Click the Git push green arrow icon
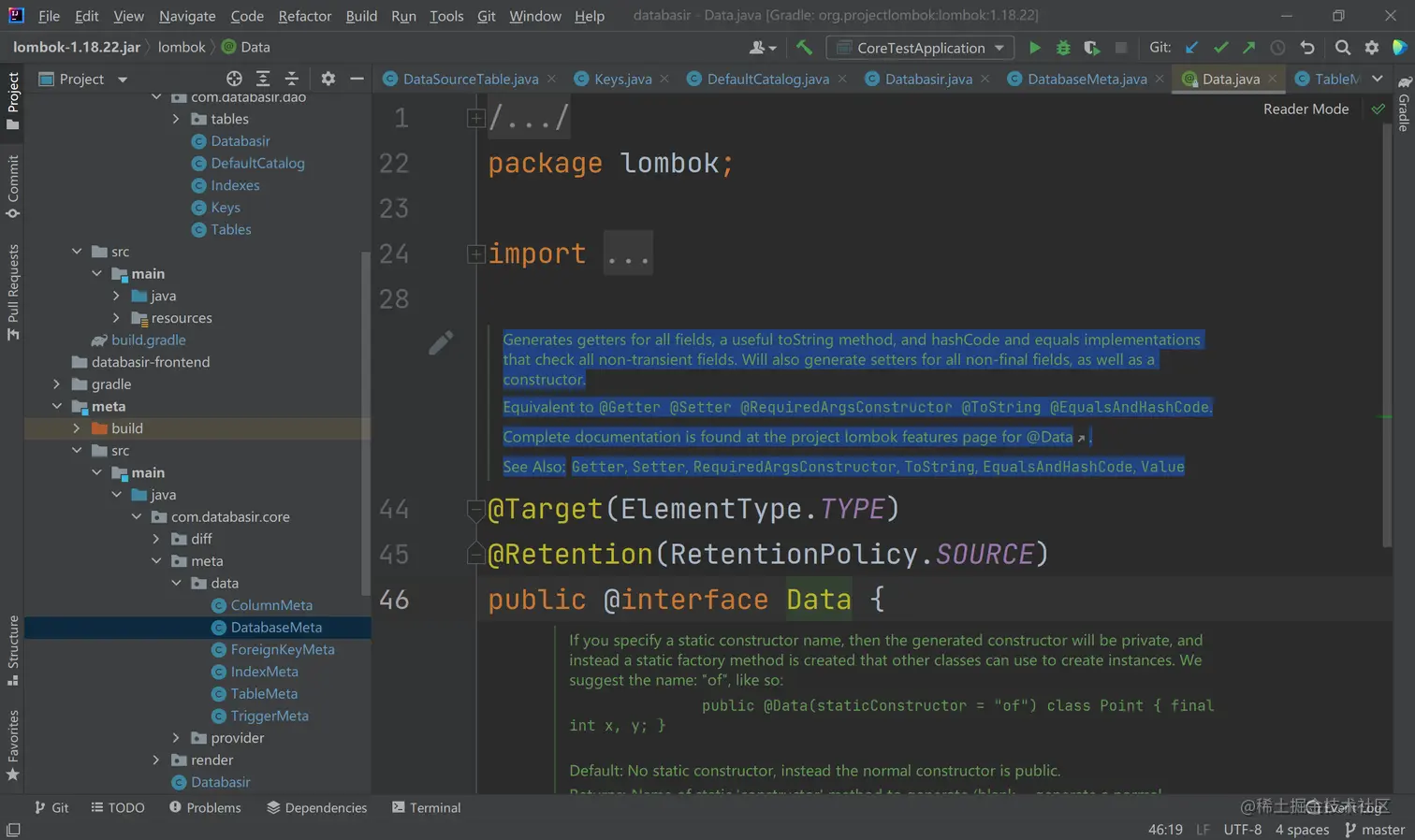The height and width of the screenshot is (840, 1415). pyautogui.click(x=1248, y=48)
